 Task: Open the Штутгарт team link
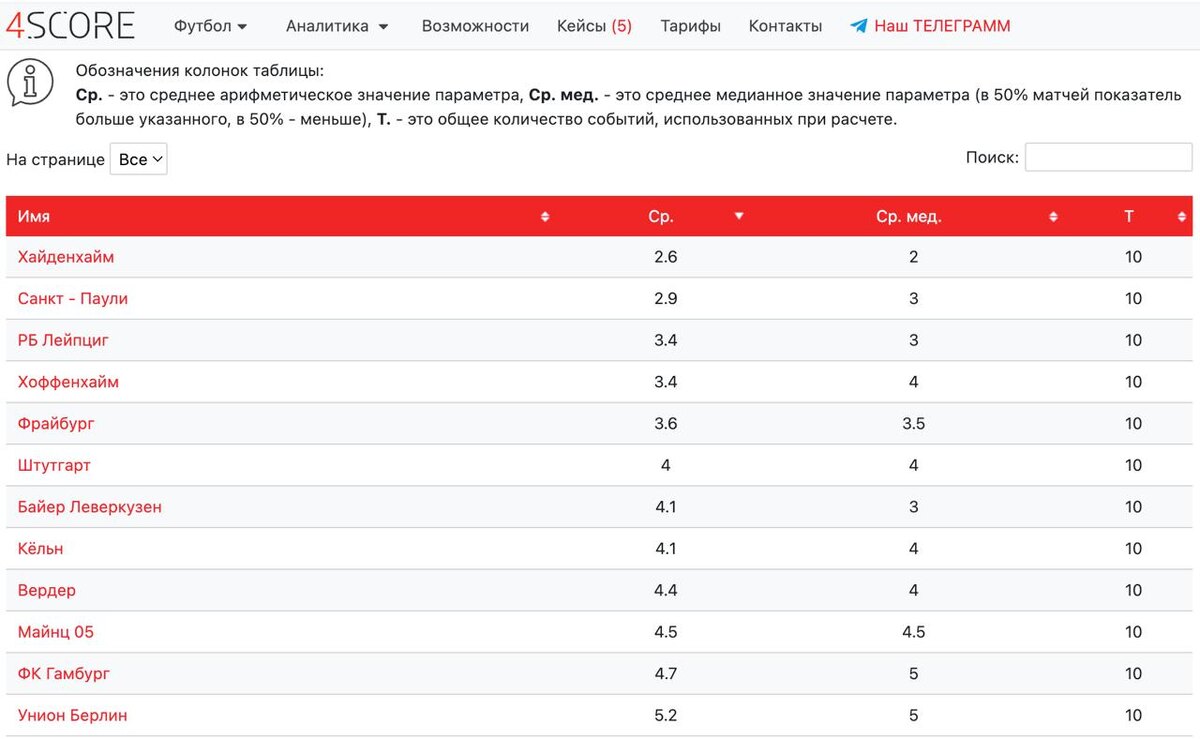pyautogui.click(x=54, y=466)
